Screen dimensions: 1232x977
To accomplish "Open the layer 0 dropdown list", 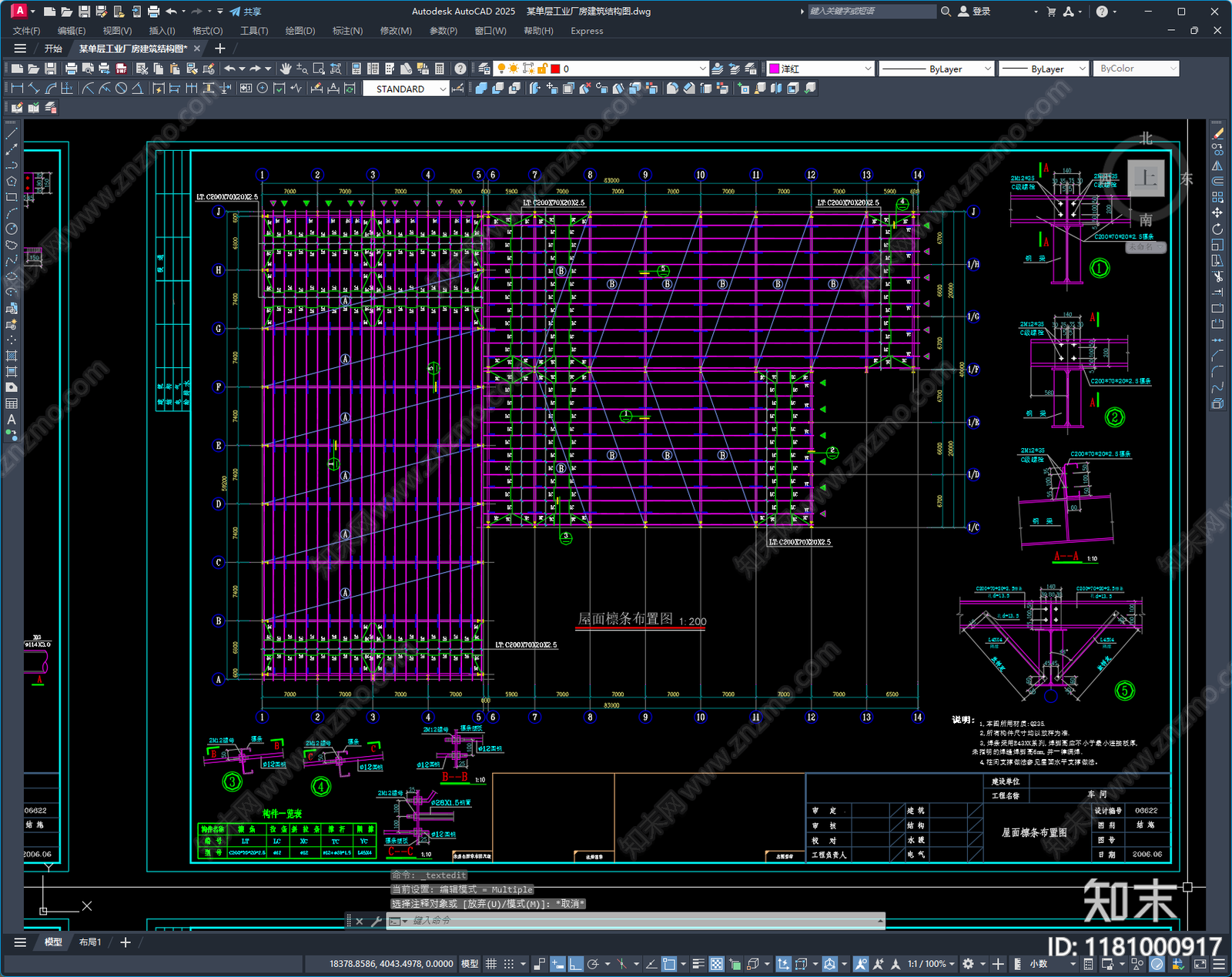I will click(x=702, y=69).
